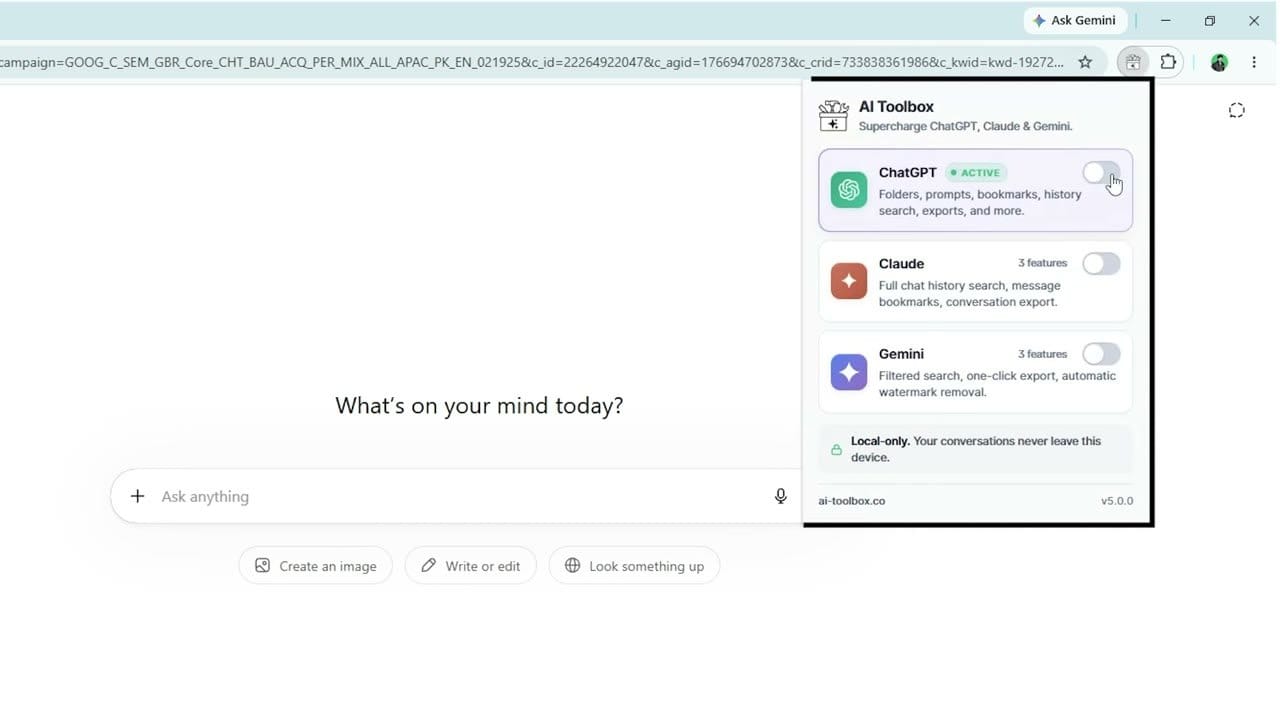Toggle the ChatGPT switch in AI Toolbox
1280x720 pixels.
(1101, 173)
